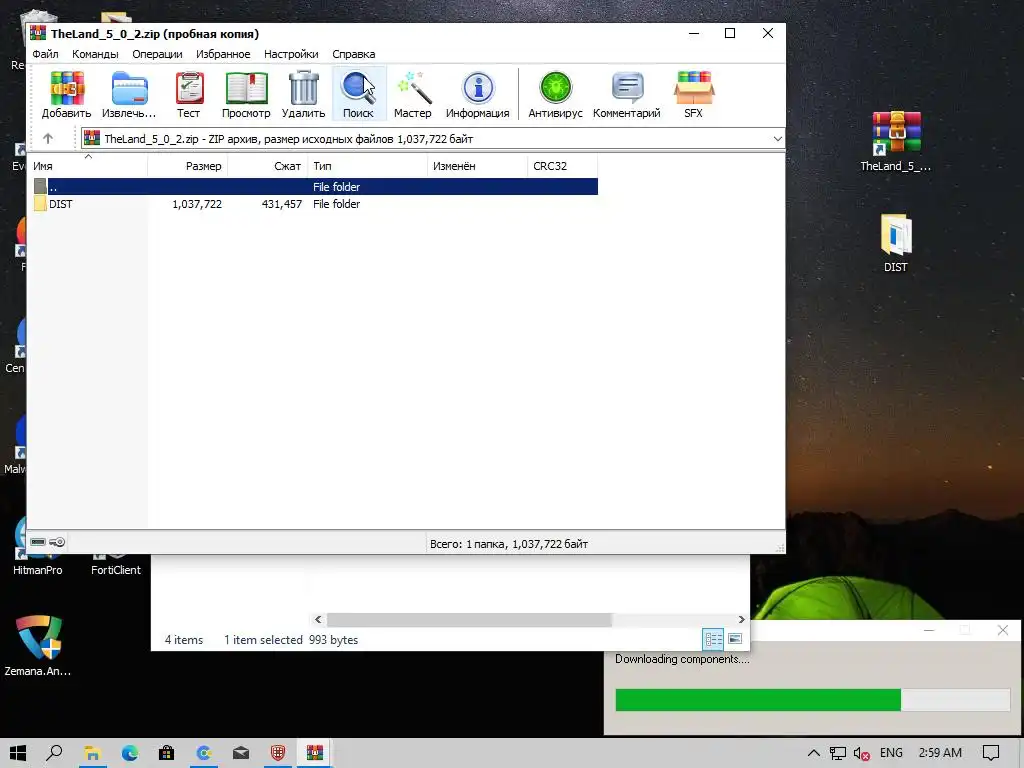Open the Mail app from the taskbar
This screenshot has height=768, width=1024.
click(241, 753)
